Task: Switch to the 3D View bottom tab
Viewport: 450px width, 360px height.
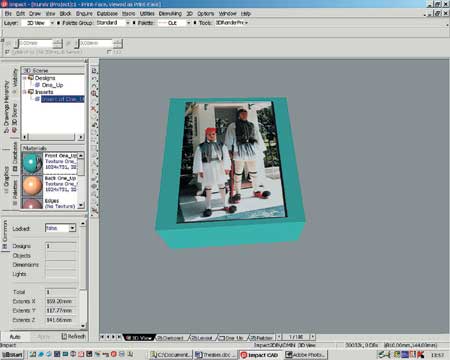Action: pyautogui.click(x=139, y=338)
